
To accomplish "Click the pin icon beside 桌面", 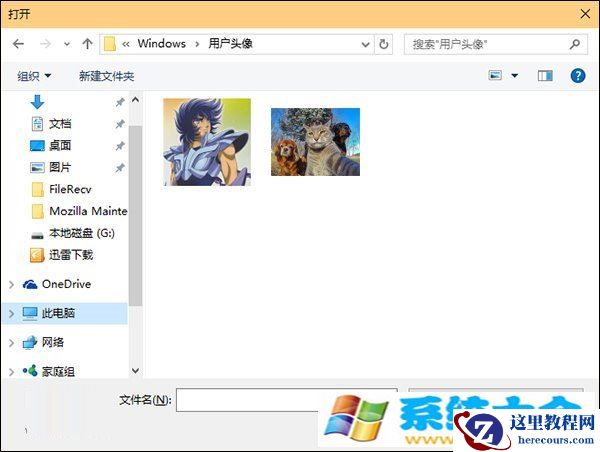I will click(x=120, y=145).
